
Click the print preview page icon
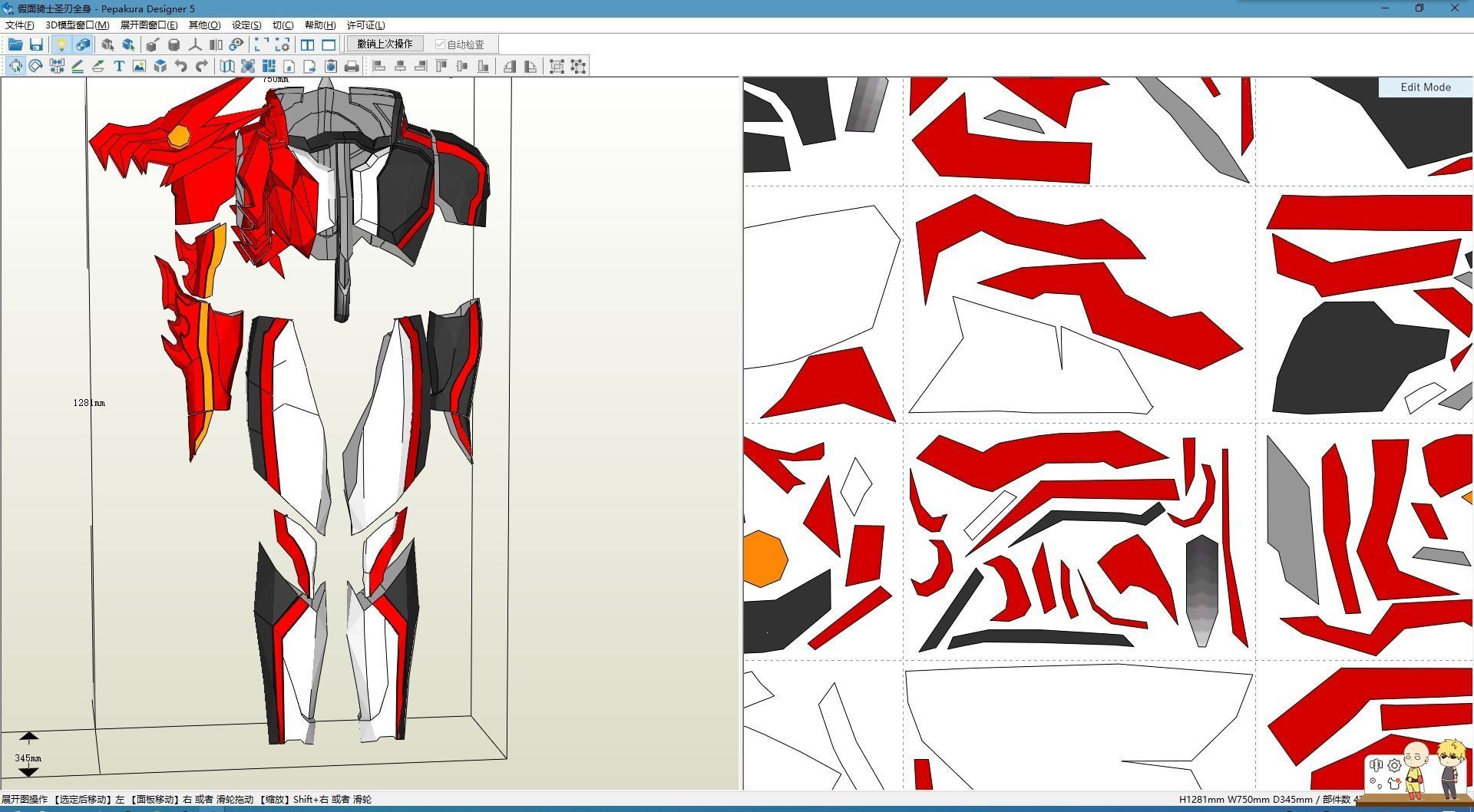point(331,67)
